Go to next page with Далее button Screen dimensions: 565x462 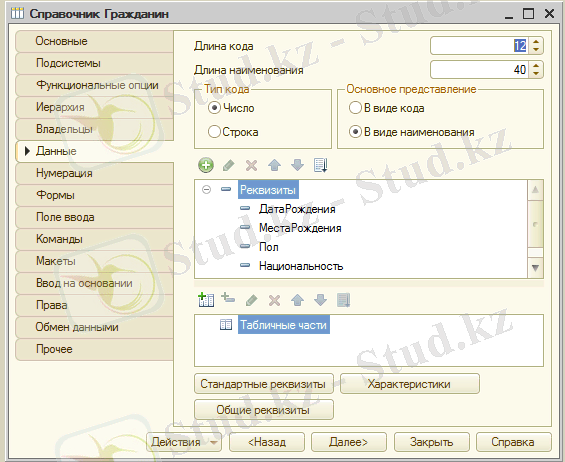348,442
